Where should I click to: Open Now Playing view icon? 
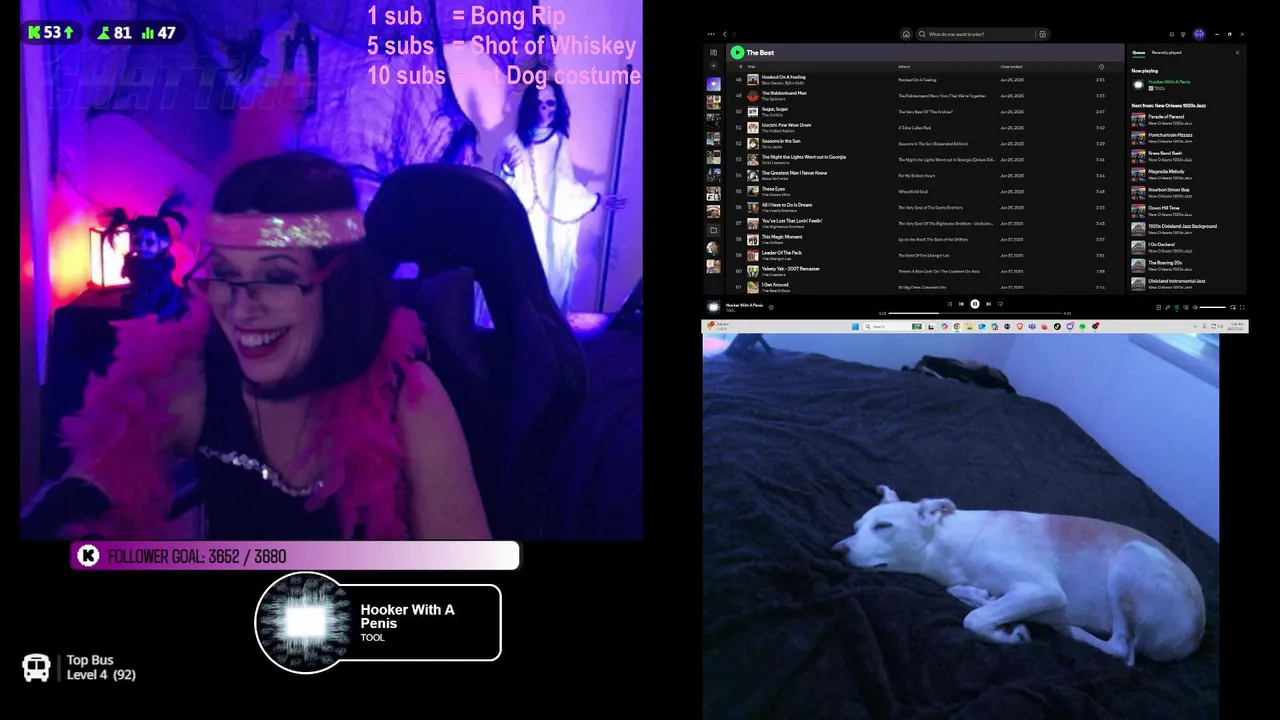pos(1158,307)
